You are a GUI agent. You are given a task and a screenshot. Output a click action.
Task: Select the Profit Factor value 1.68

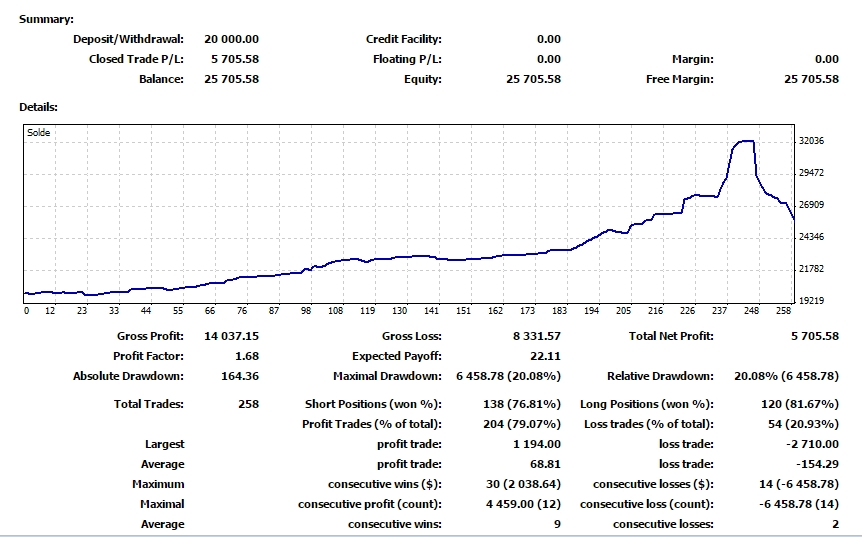point(247,356)
